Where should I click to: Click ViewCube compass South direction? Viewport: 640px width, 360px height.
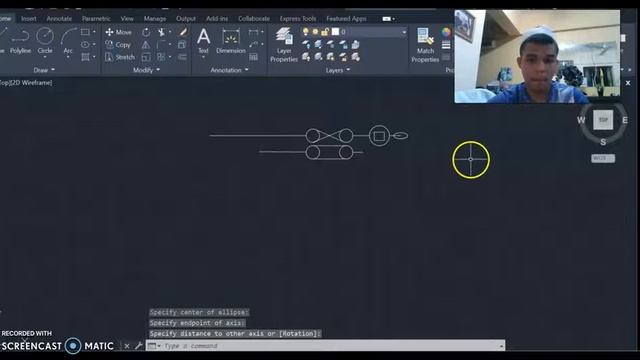point(603,142)
